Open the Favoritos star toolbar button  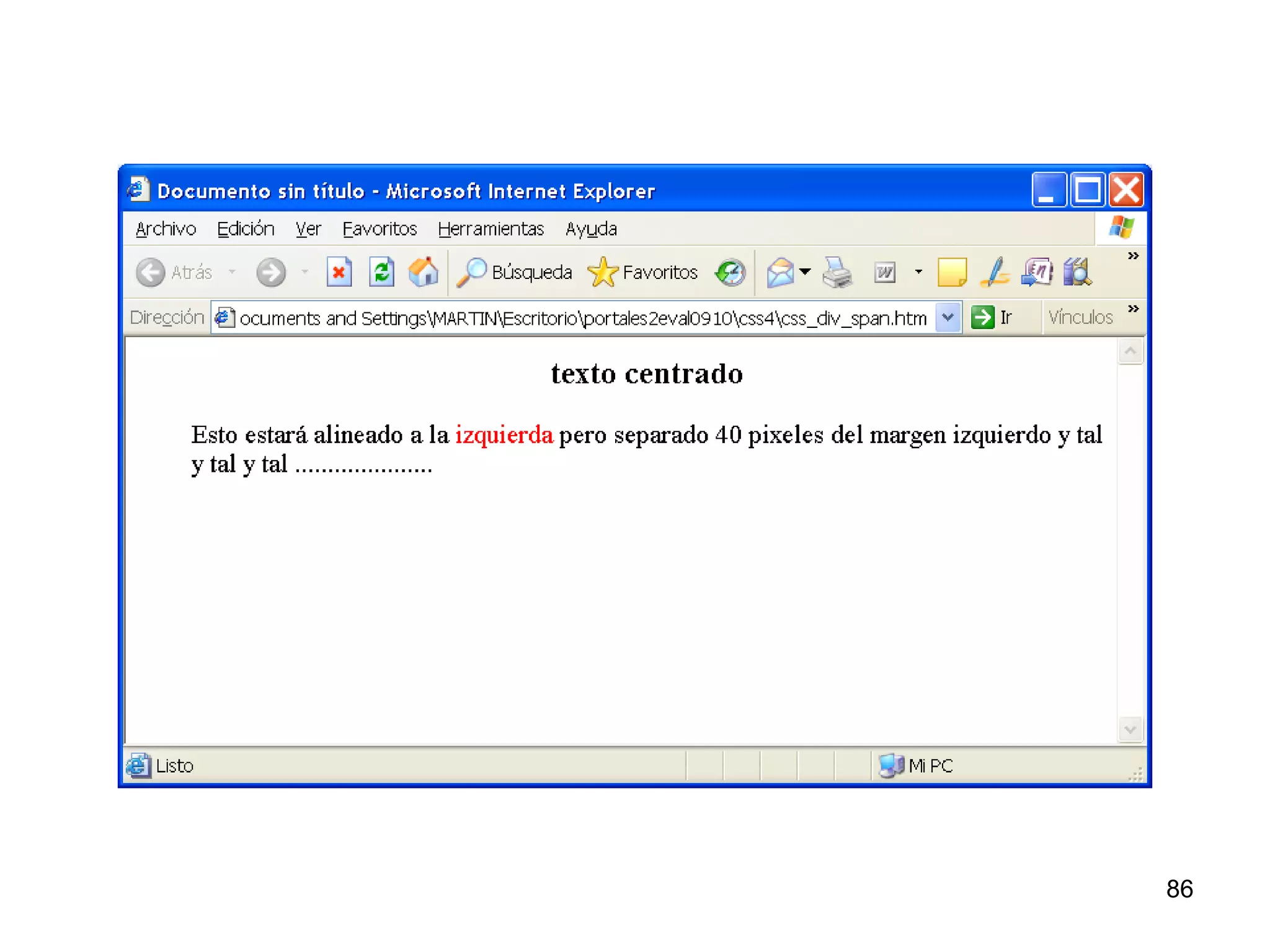(x=643, y=272)
